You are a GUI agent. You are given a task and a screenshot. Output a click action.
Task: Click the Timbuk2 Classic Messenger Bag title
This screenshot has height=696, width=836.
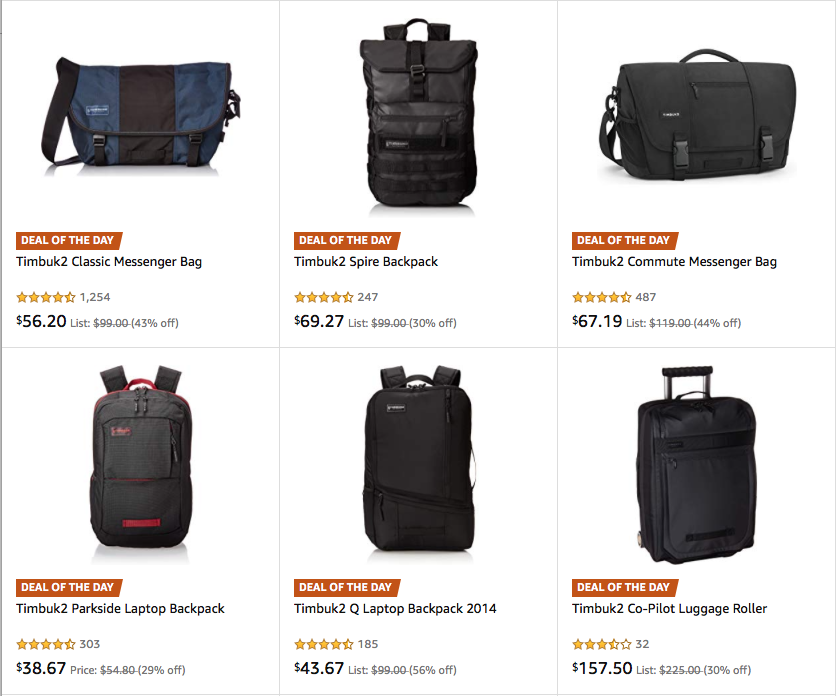(109, 262)
